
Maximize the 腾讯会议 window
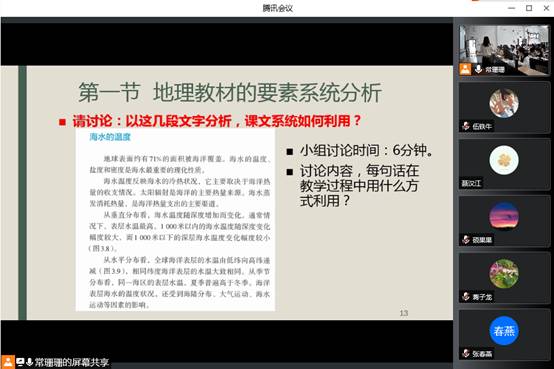[x=529, y=8]
